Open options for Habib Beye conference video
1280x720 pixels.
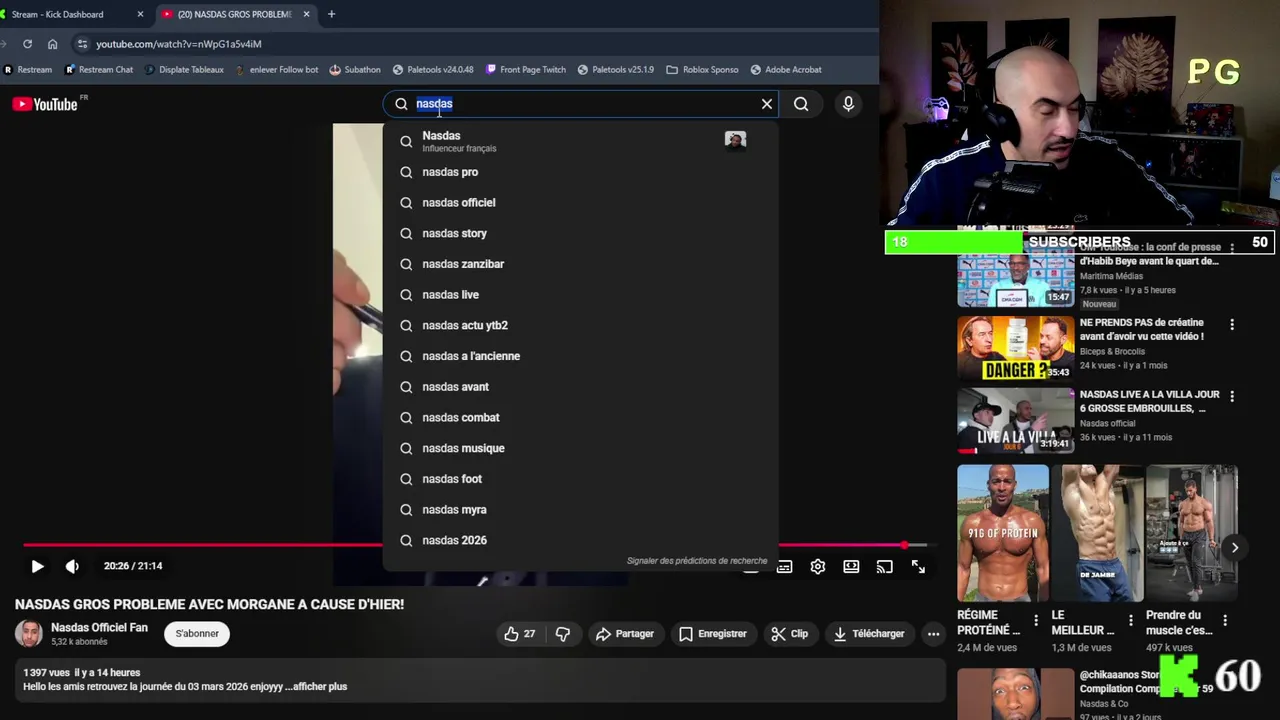(x=1232, y=247)
